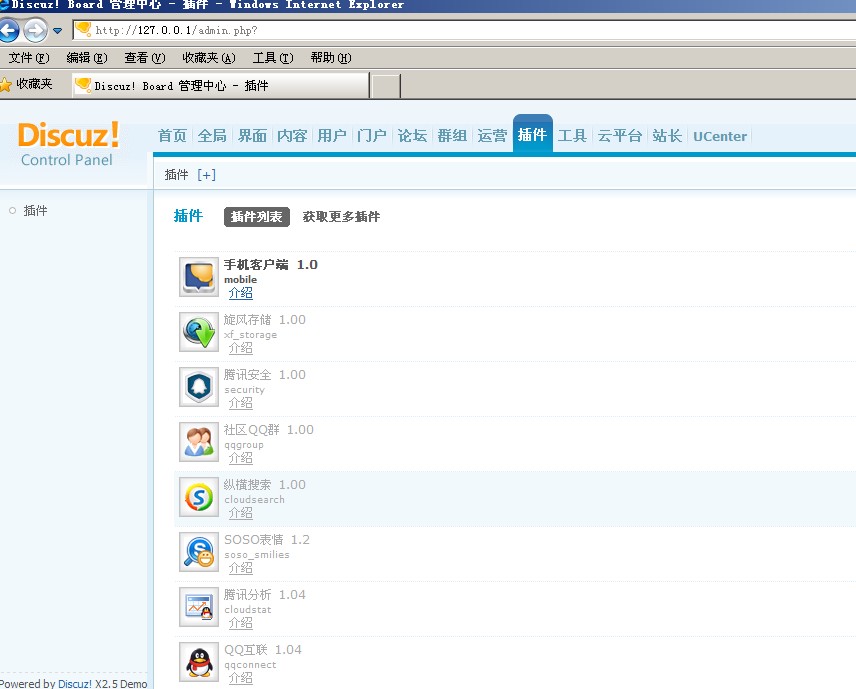Image resolution: width=856 pixels, height=689 pixels.
Task: Click the address bar URL field
Action: click(464, 30)
